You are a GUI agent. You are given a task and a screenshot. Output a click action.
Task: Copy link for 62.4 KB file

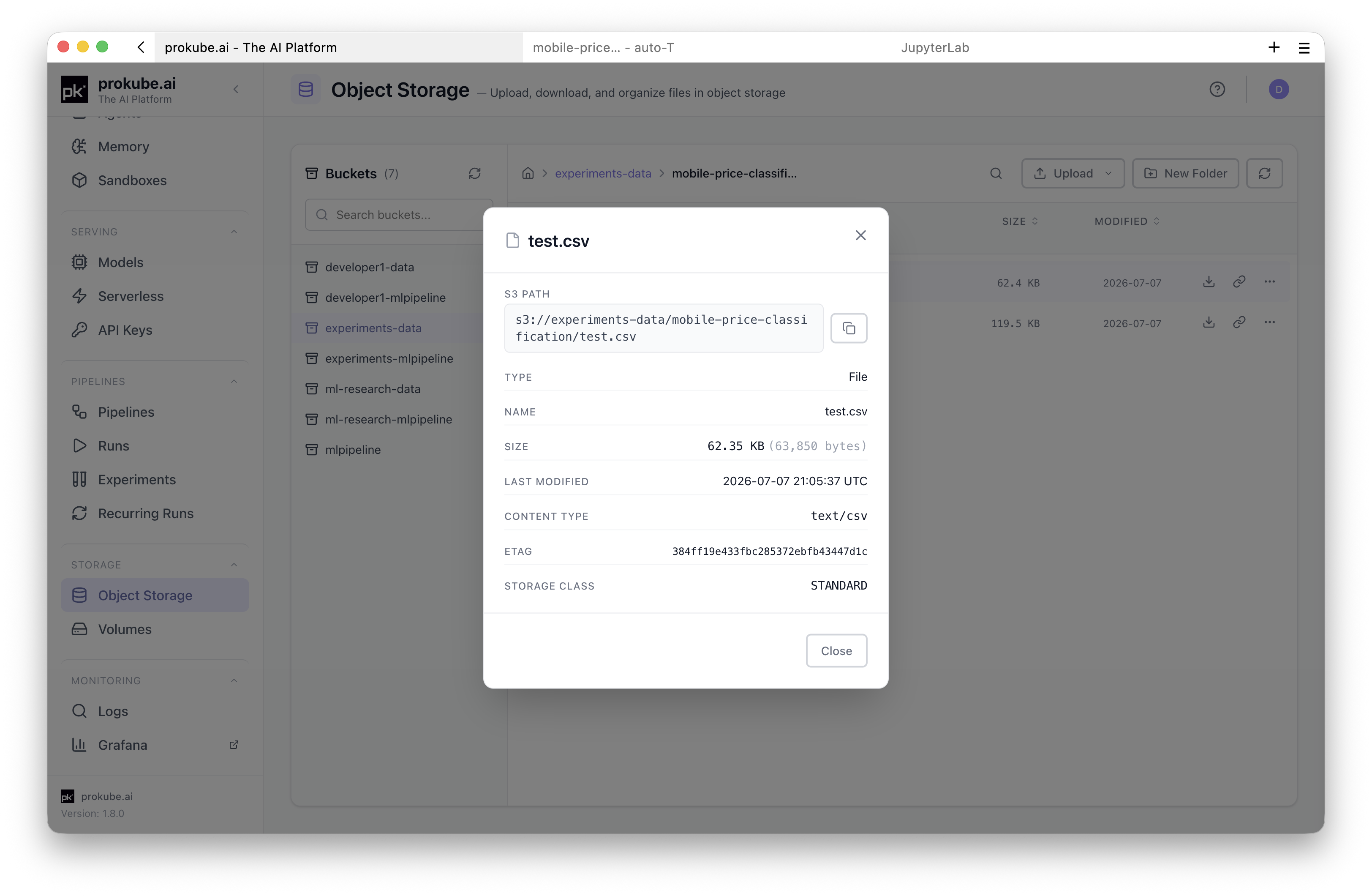click(1239, 282)
